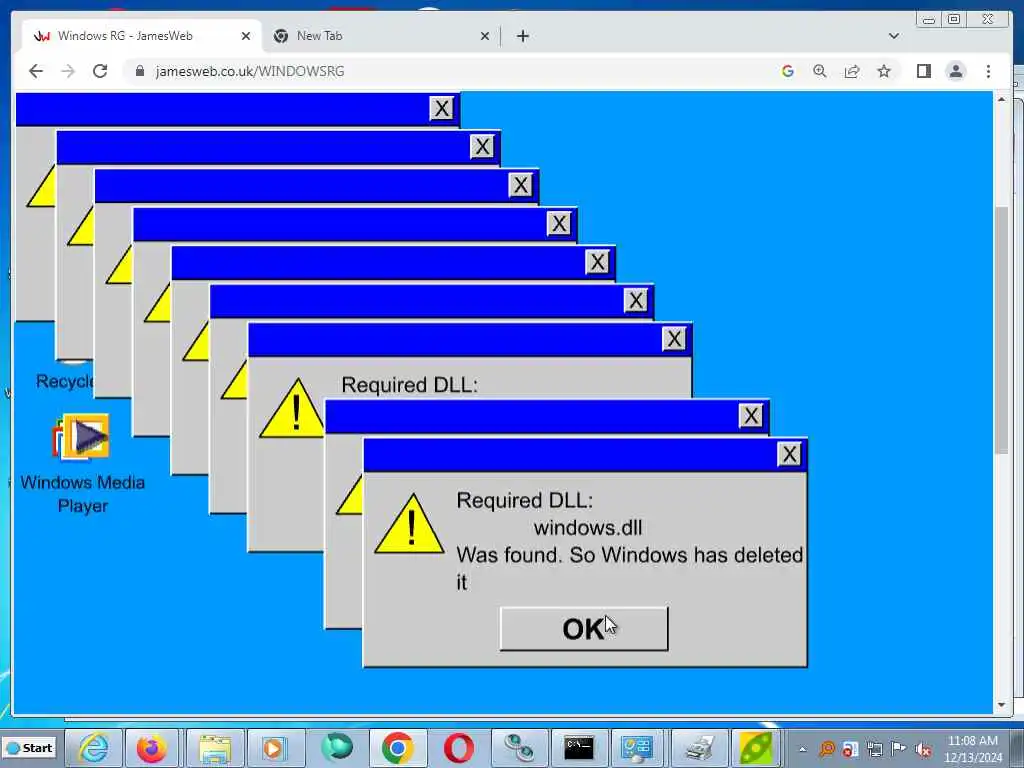Toggle Chrome side panel
This screenshot has height=768, width=1024.
(923, 71)
